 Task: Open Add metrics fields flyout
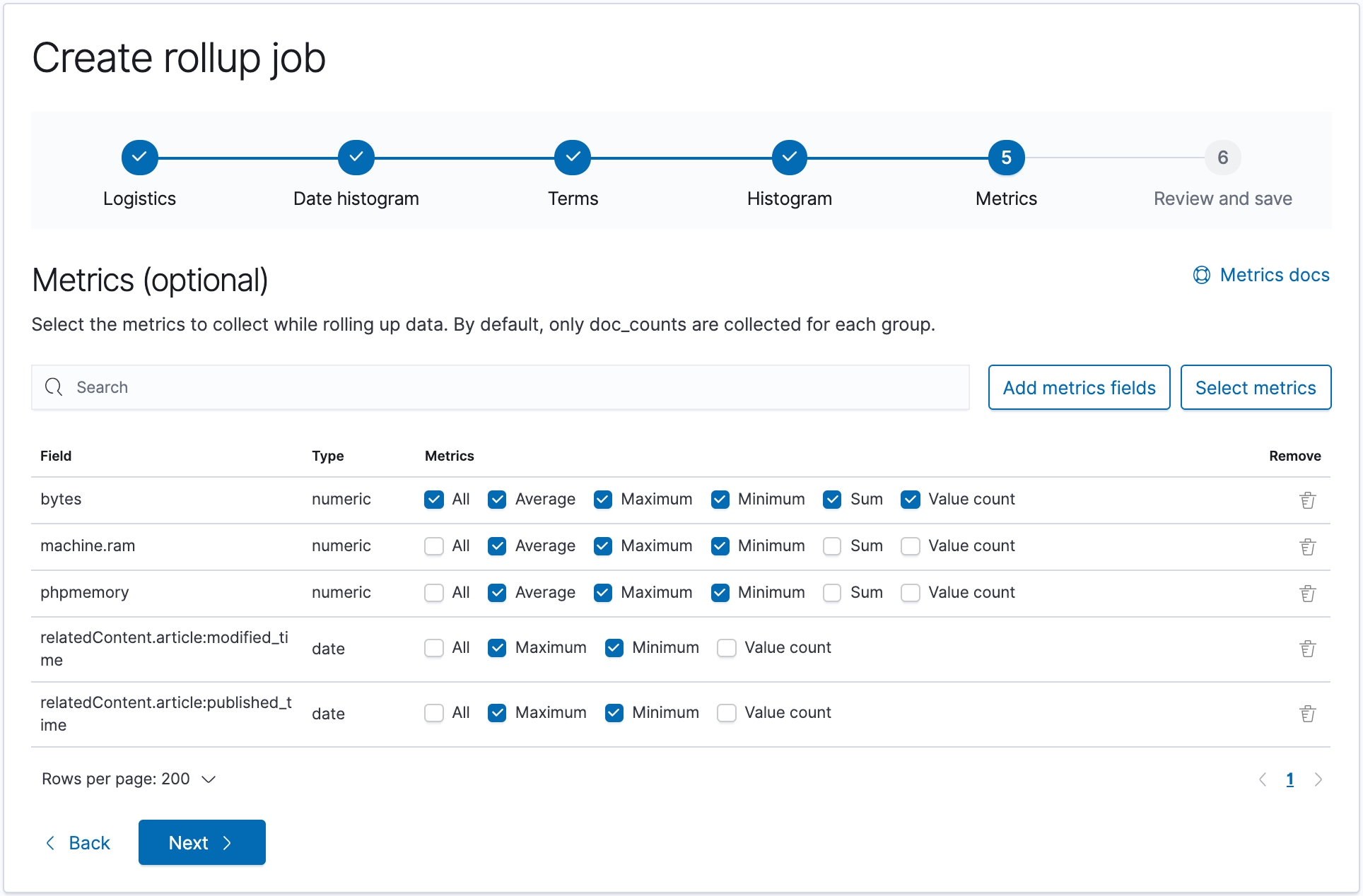click(1079, 387)
